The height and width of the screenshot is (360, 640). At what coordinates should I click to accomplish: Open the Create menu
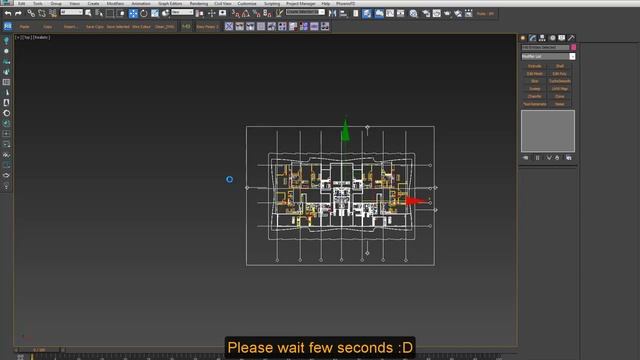(x=93, y=3)
